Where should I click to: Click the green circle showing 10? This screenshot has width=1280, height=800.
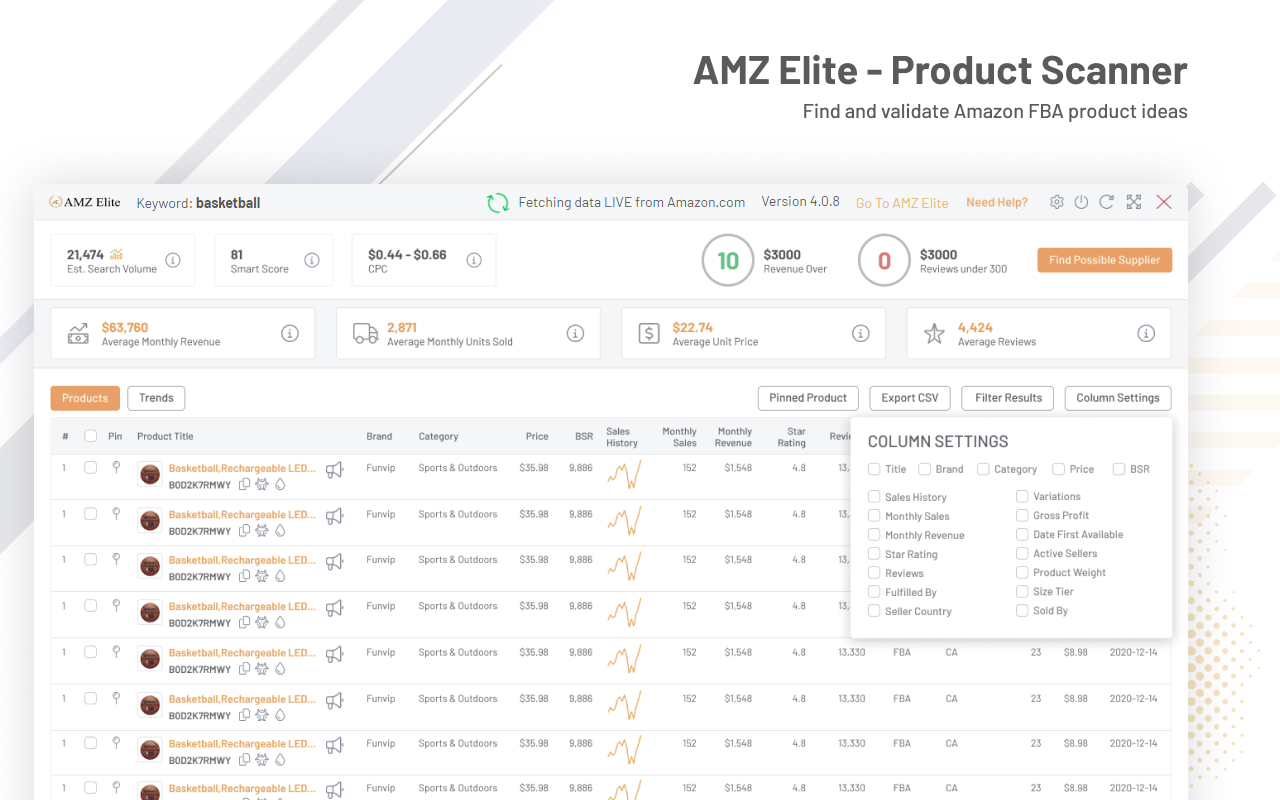pos(728,261)
